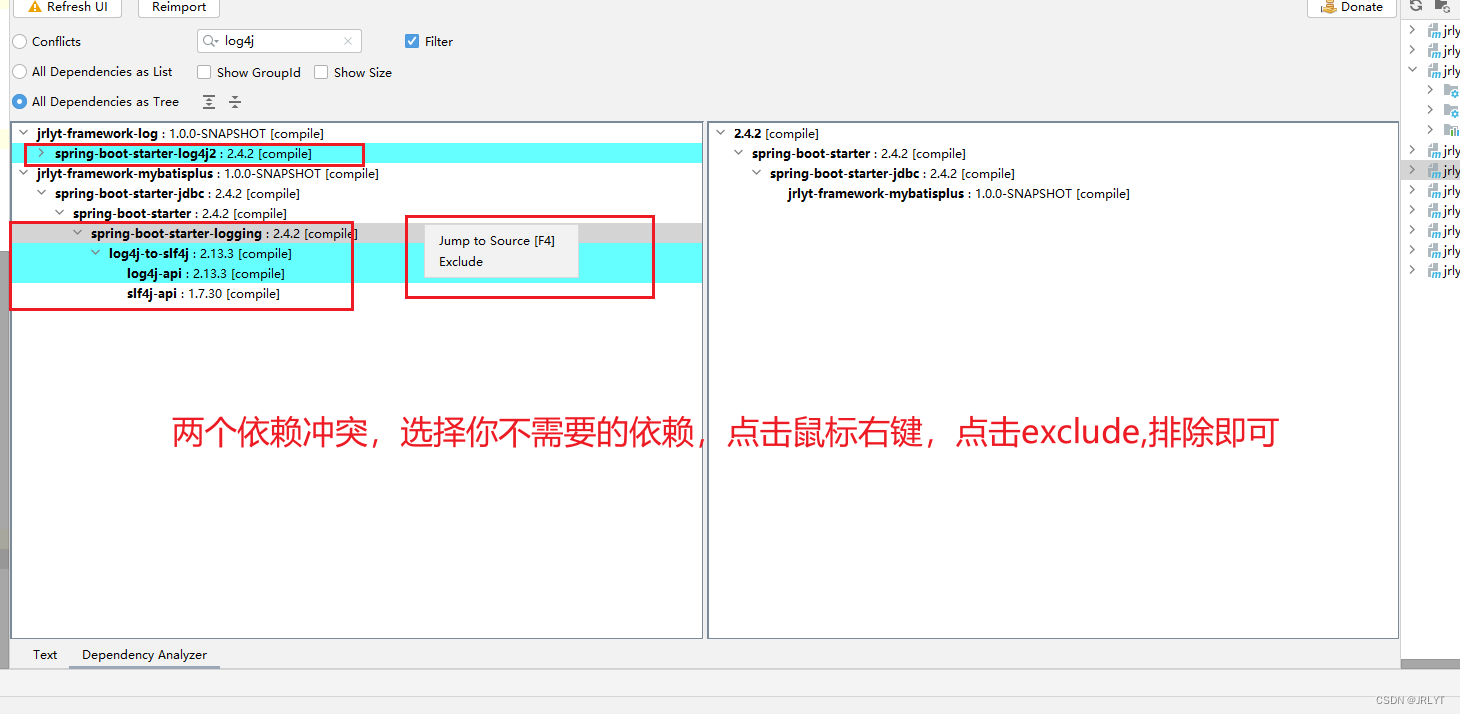Collapse the spring-boot-starter-logging node
The width and height of the screenshot is (1460, 714).
point(78,232)
